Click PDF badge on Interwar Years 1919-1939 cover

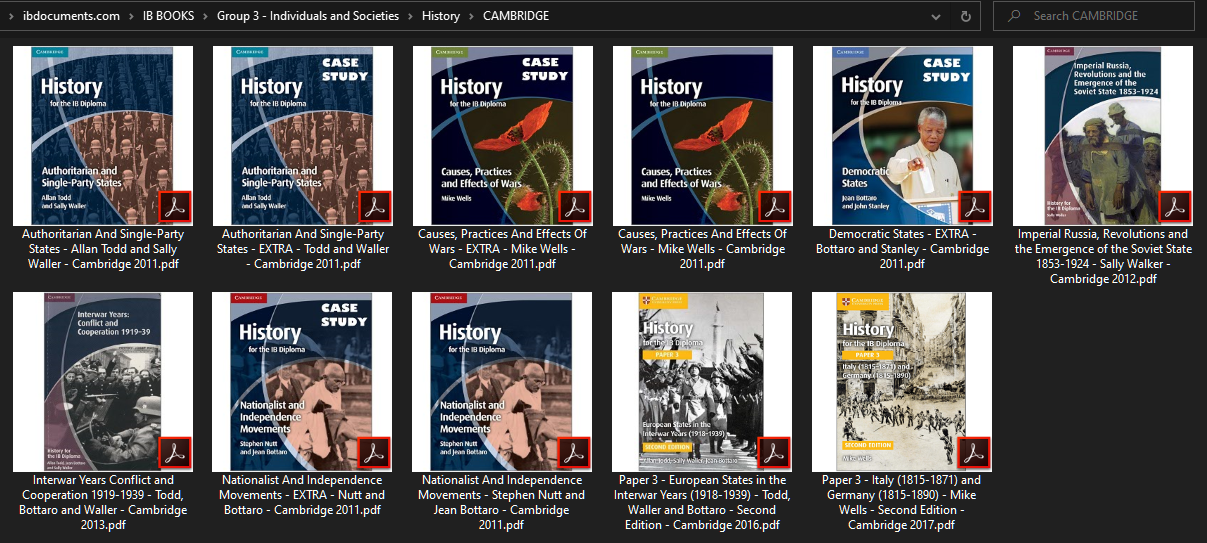point(175,453)
